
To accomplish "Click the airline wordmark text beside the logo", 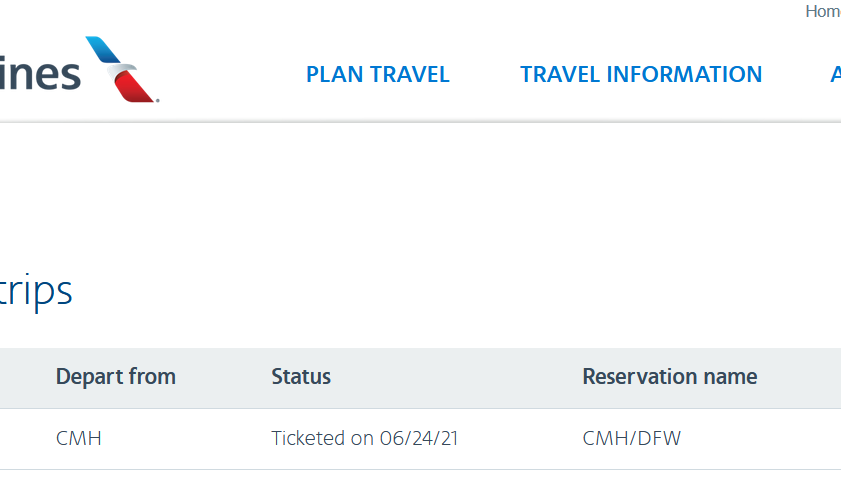I will (40, 75).
